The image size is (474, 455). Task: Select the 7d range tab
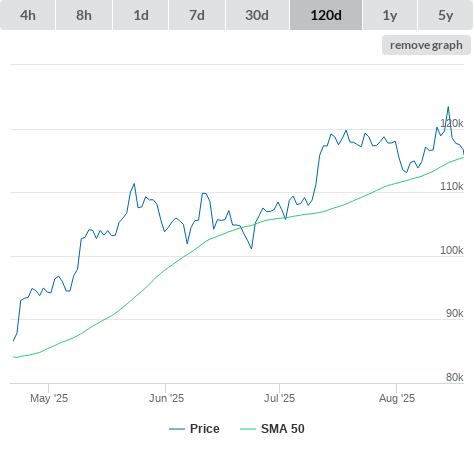coord(197,15)
